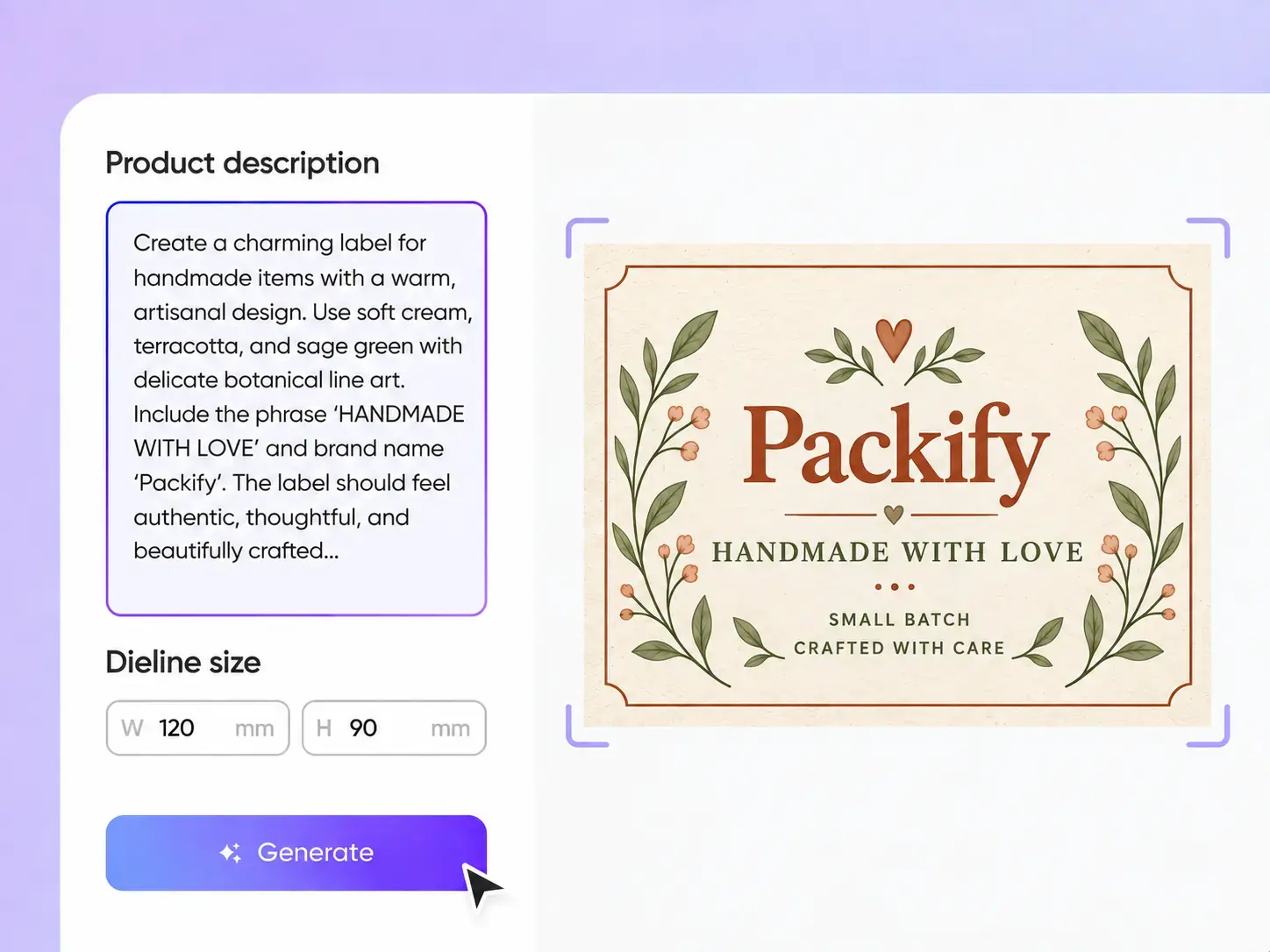Click the 'HANDMADE WITH LOVE' text on label
The height and width of the screenshot is (952, 1270).
pos(897,552)
